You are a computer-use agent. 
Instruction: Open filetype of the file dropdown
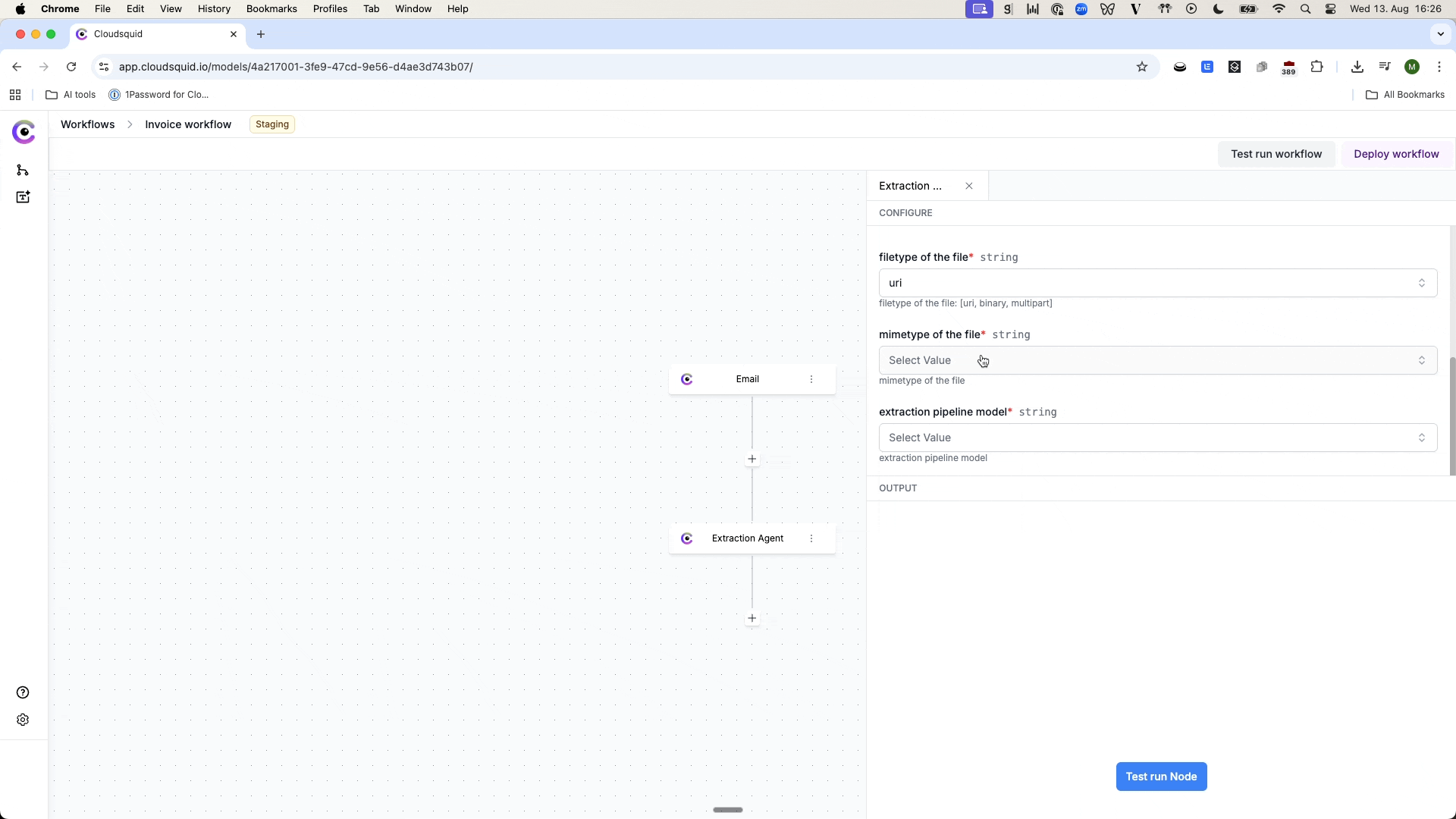click(1157, 283)
